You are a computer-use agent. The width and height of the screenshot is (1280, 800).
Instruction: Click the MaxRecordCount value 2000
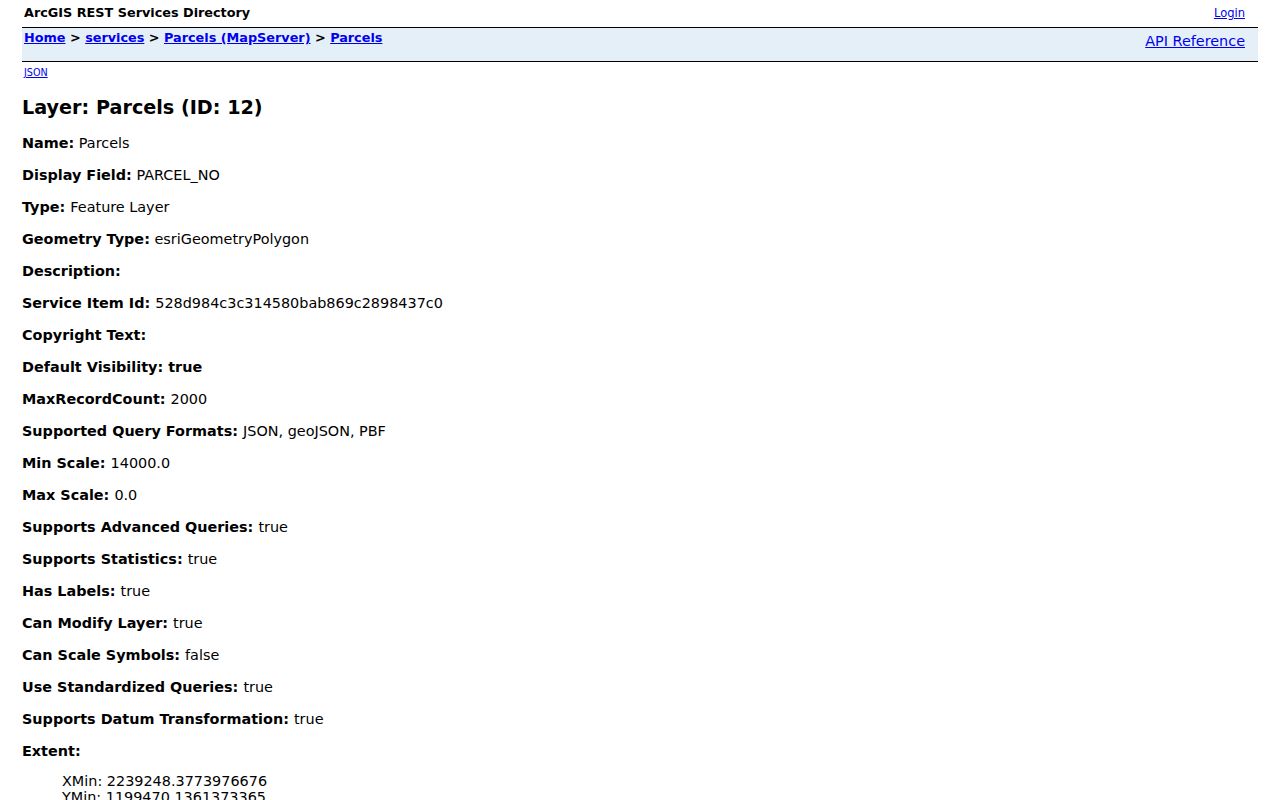189,399
